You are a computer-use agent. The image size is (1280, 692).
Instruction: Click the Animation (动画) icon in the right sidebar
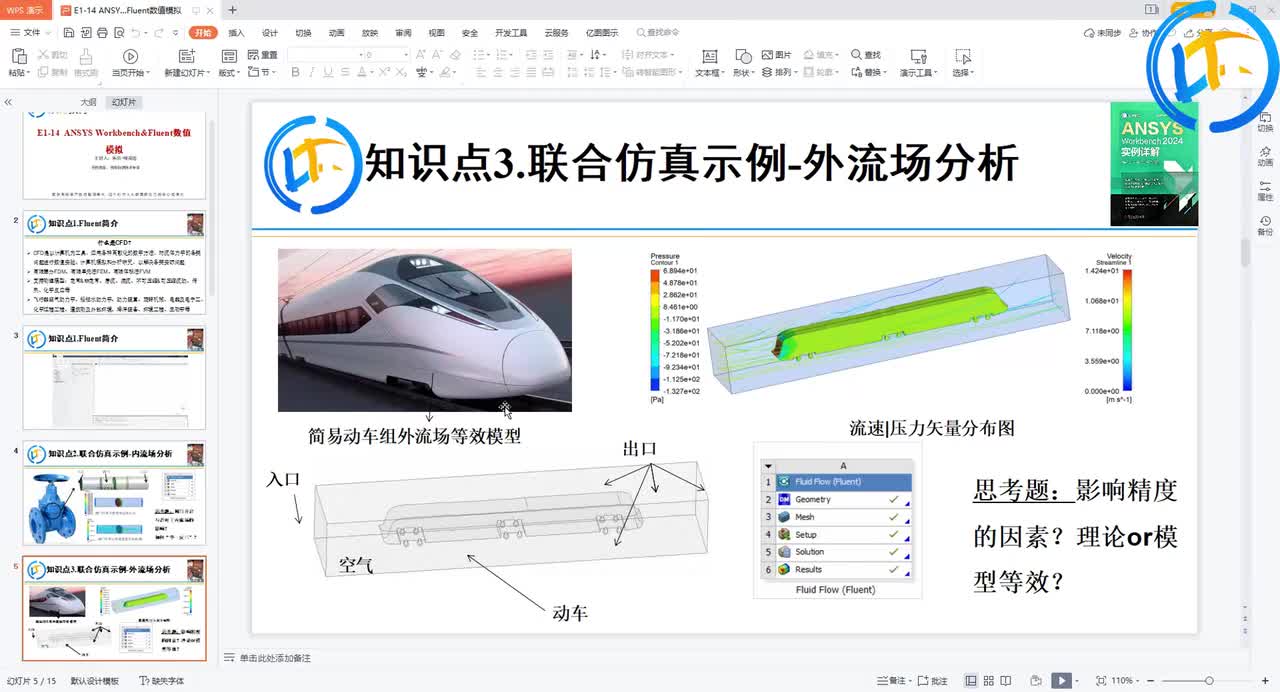click(x=1265, y=155)
